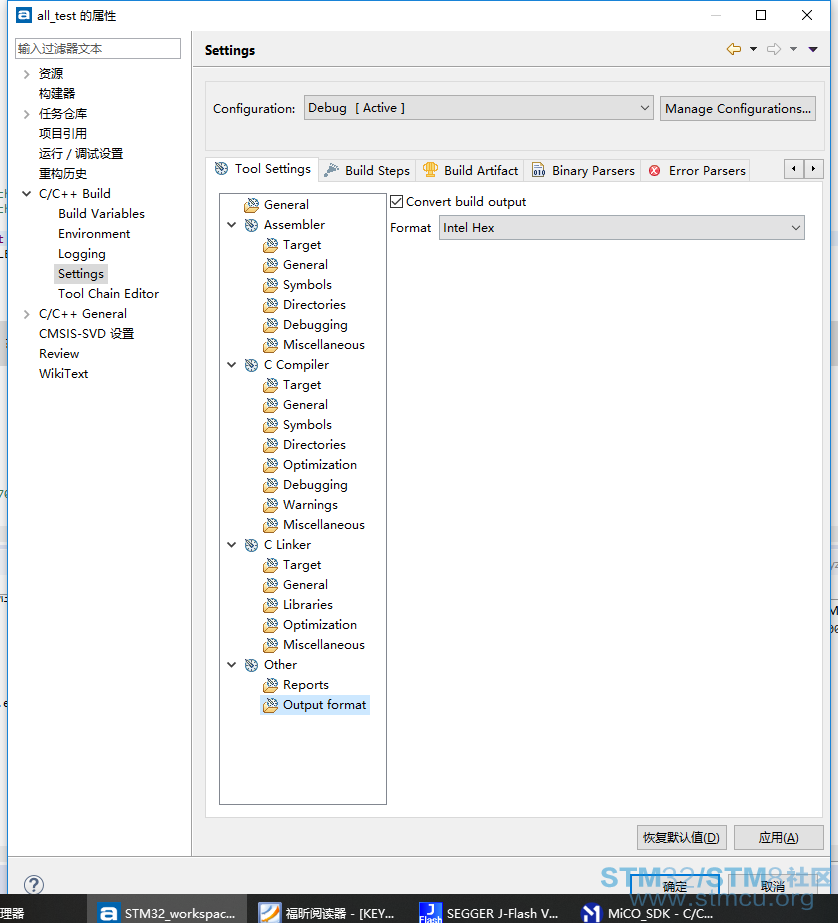Select the Reports entry under Other
The image size is (838, 923).
coord(305,685)
